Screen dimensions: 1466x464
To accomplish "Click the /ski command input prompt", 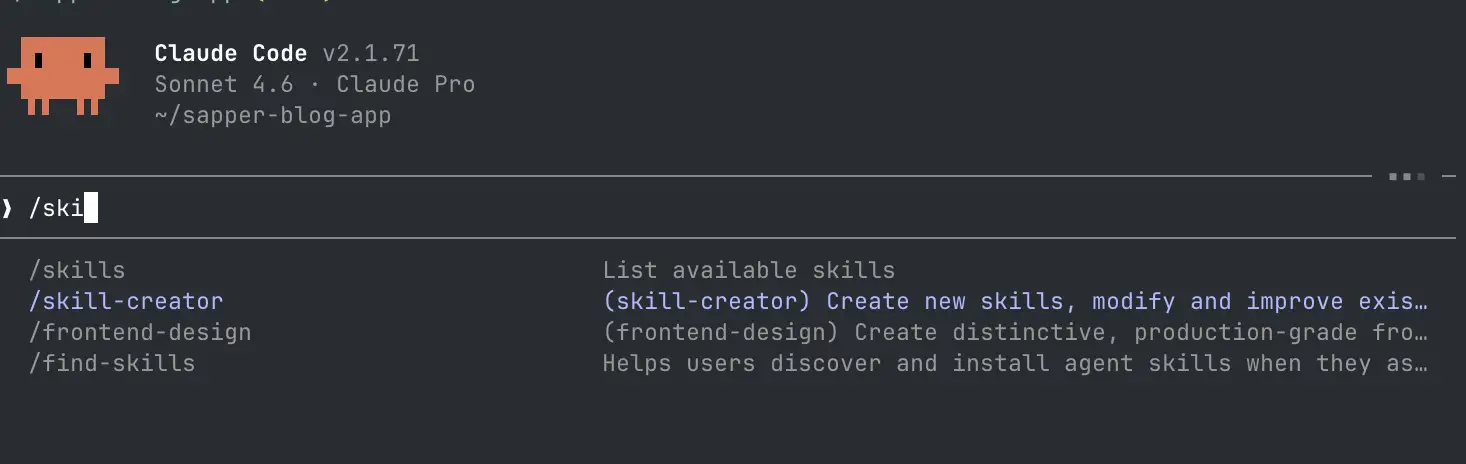I will coord(728,208).
